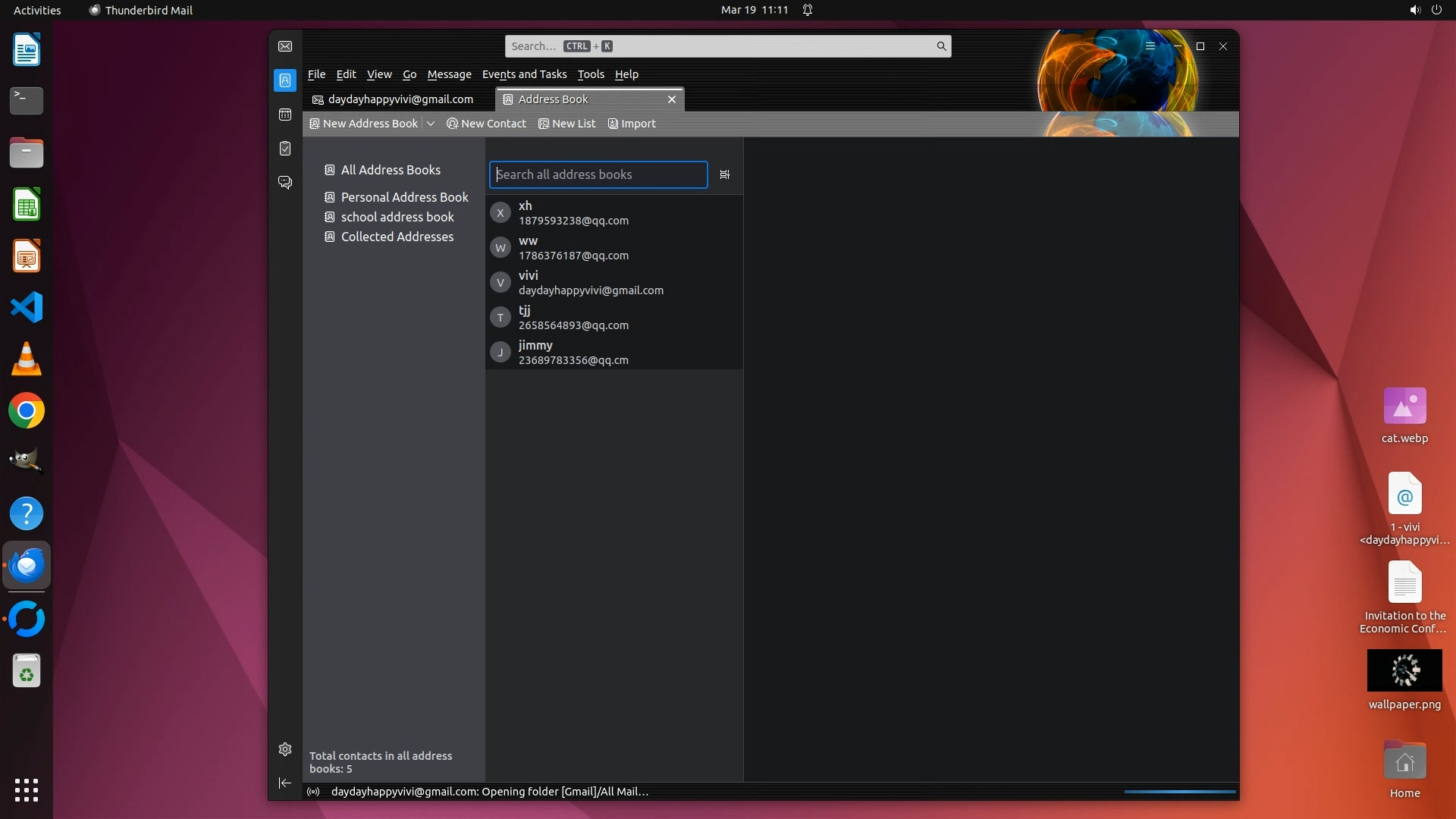Open the Mail space icon in sidebar
Viewport: 1456px width, 819px height.
tap(285, 46)
